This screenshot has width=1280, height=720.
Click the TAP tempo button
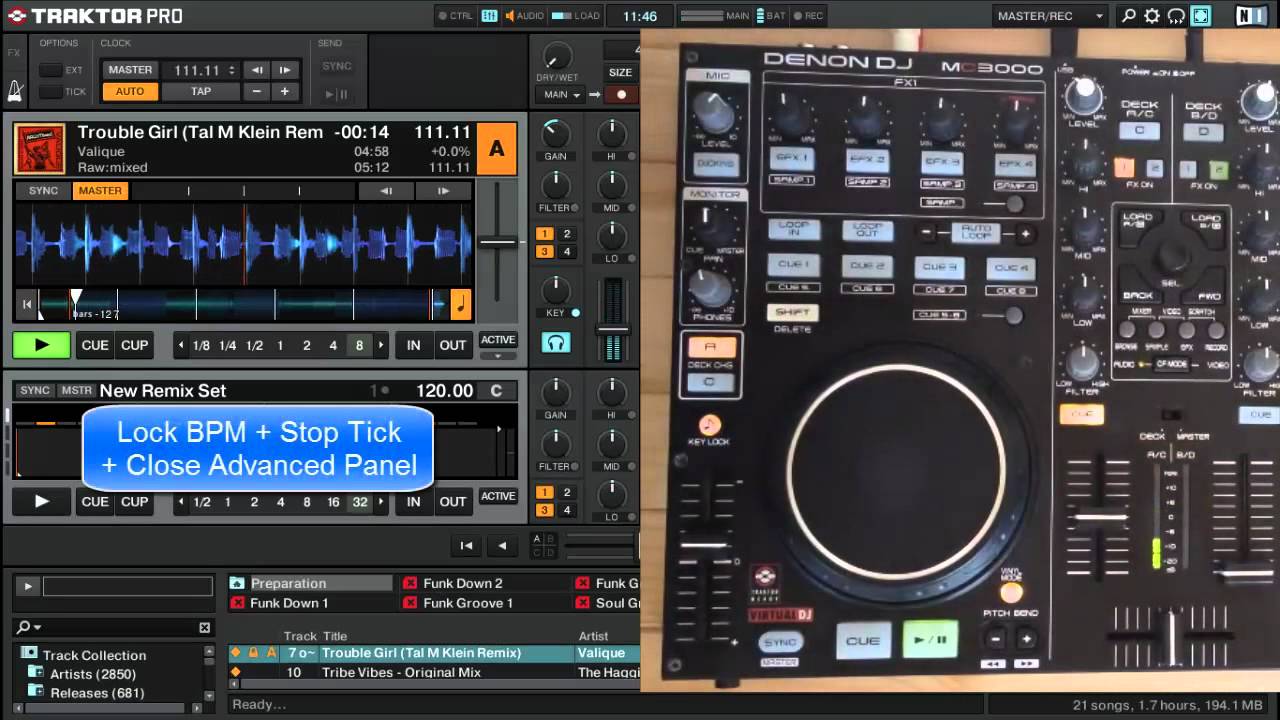click(201, 91)
